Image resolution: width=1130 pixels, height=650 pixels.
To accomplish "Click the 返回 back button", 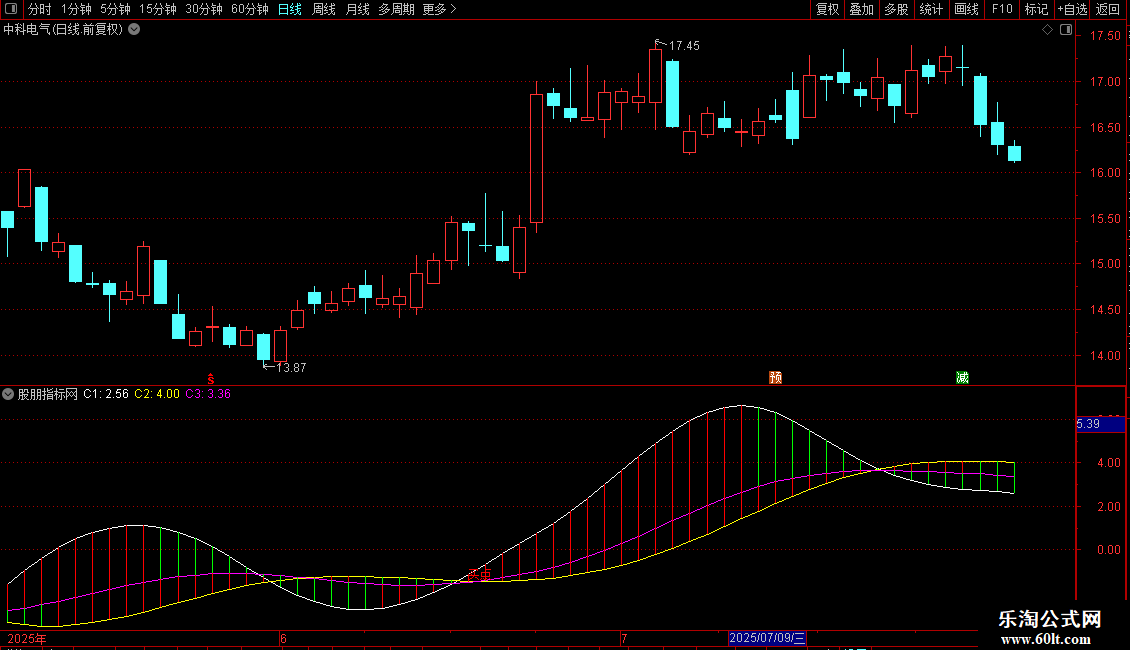I will click(1108, 9).
